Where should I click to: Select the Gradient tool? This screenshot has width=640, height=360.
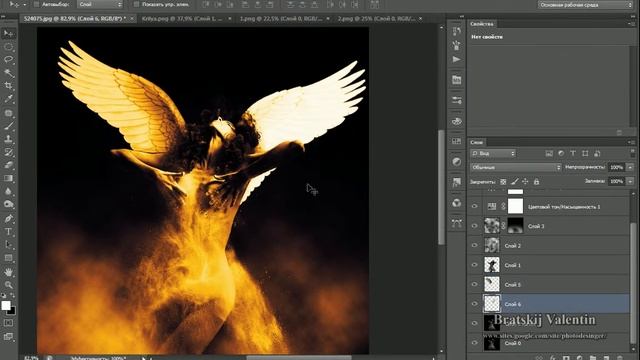coord(8,178)
